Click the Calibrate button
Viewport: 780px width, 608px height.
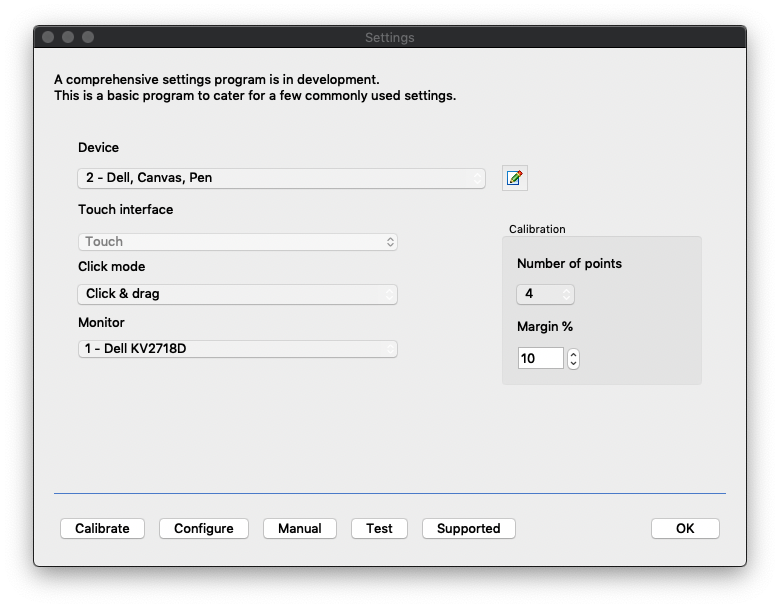102,528
